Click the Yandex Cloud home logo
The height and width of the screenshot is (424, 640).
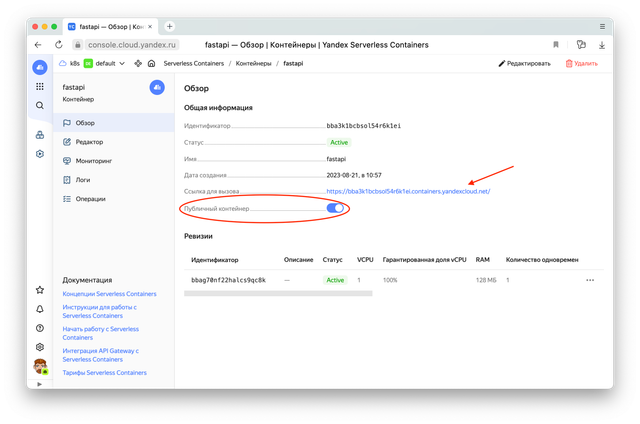click(39, 66)
